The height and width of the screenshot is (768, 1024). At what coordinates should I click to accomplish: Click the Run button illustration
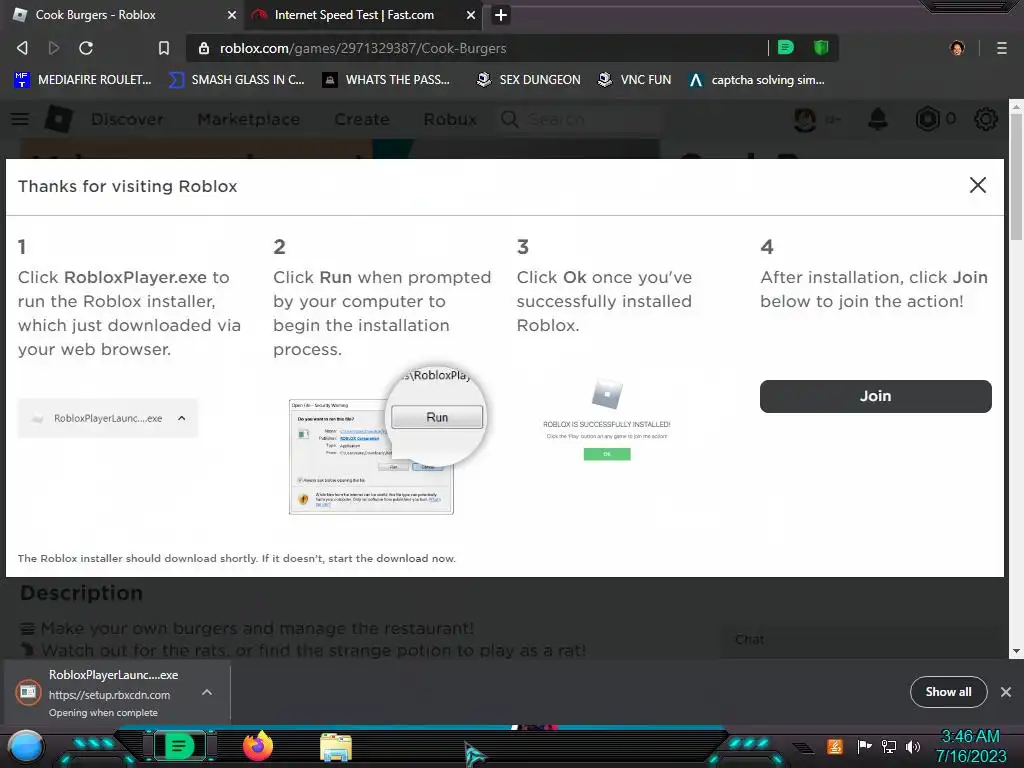point(437,417)
